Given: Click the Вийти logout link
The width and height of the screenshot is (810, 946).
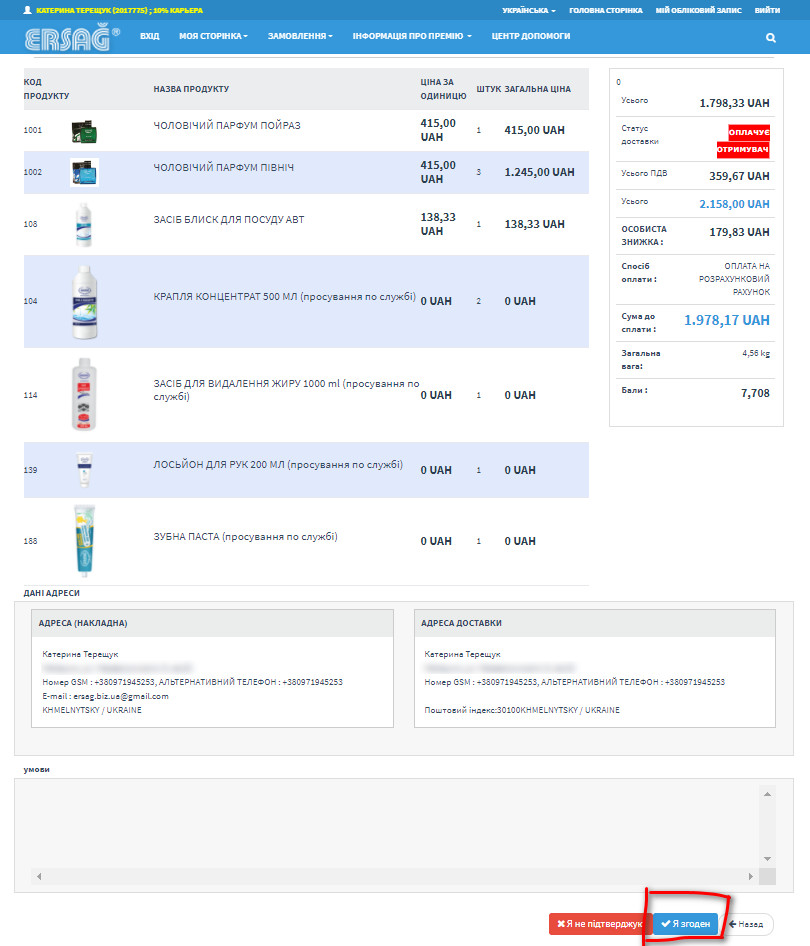Looking at the screenshot, I should pos(767,10).
